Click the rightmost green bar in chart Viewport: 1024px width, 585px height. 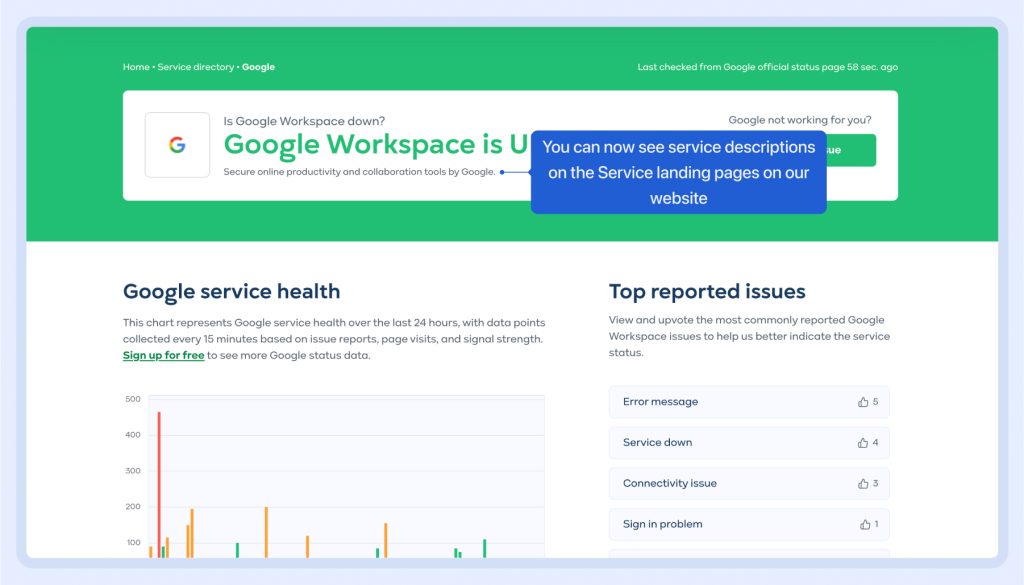(485, 548)
